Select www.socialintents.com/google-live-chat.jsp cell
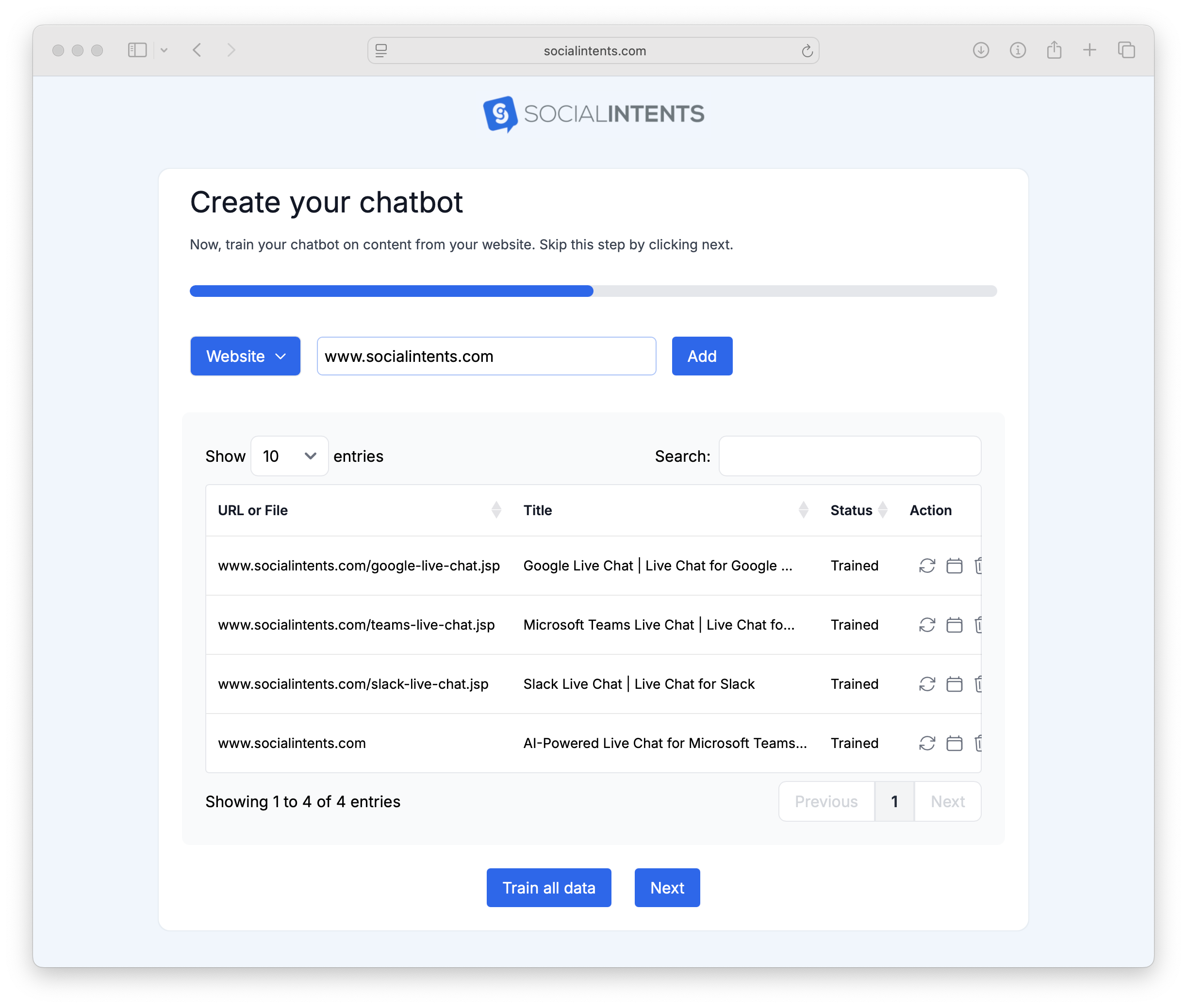 [x=359, y=566]
